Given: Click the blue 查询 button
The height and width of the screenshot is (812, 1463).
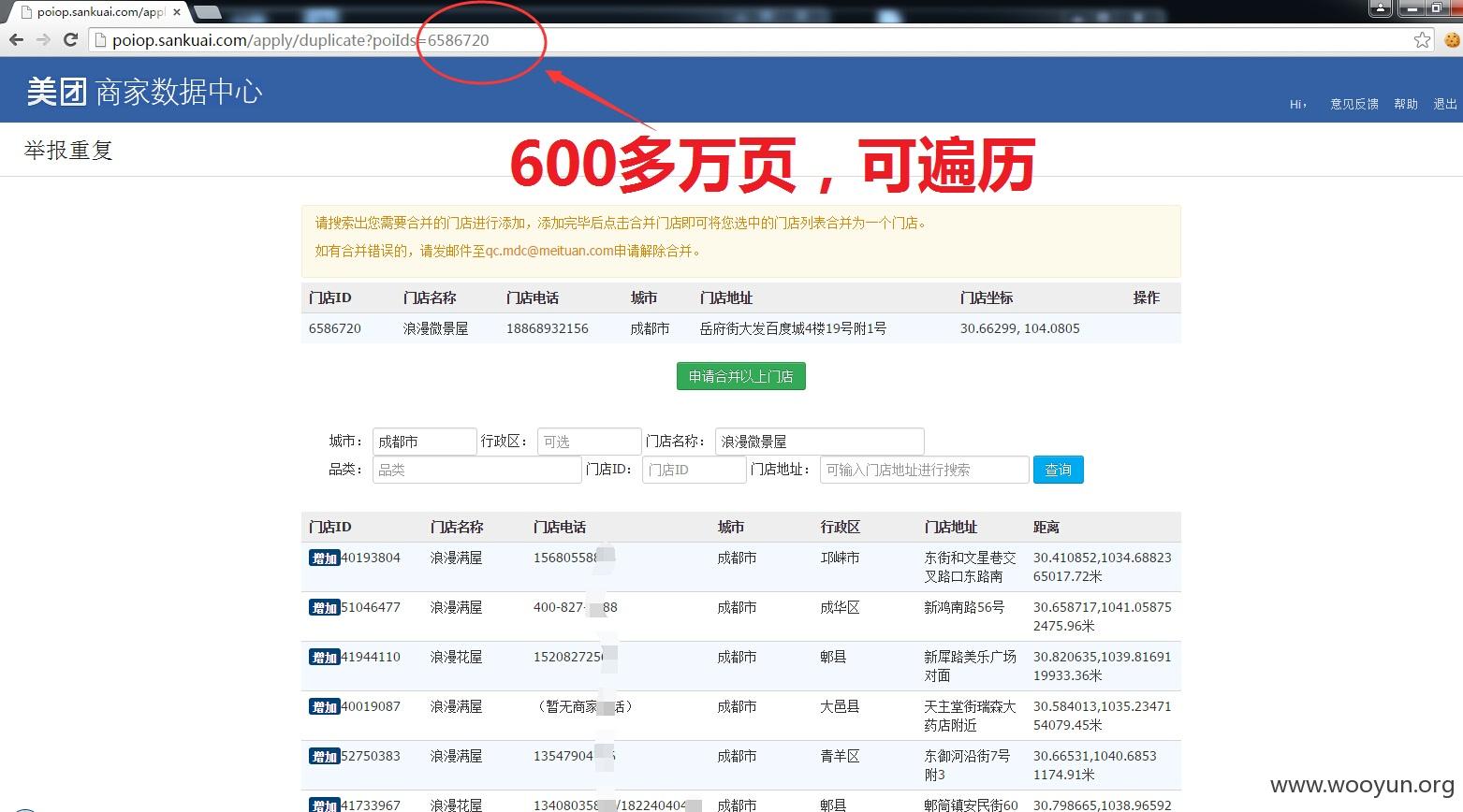Looking at the screenshot, I should [x=1058, y=470].
